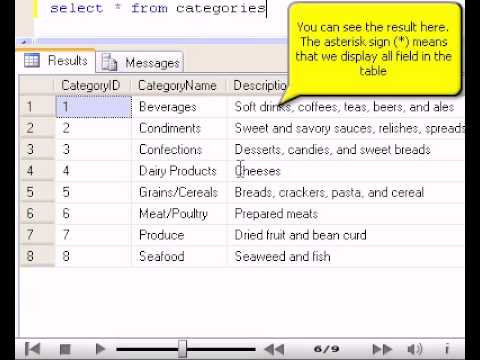The image size is (480, 360).
Task: Select row header number 6
Action: [x=37, y=214]
